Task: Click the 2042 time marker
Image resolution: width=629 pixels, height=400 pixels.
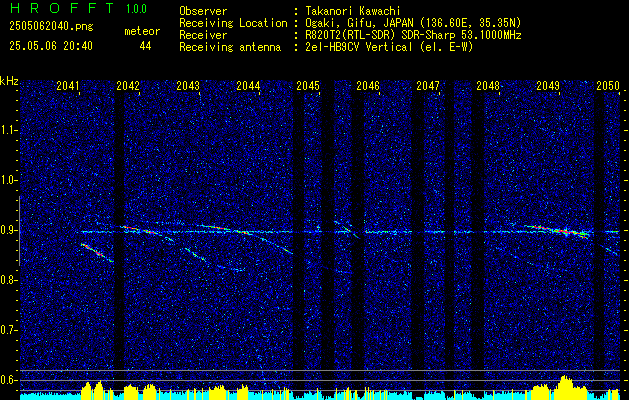Action: click(128, 85)
